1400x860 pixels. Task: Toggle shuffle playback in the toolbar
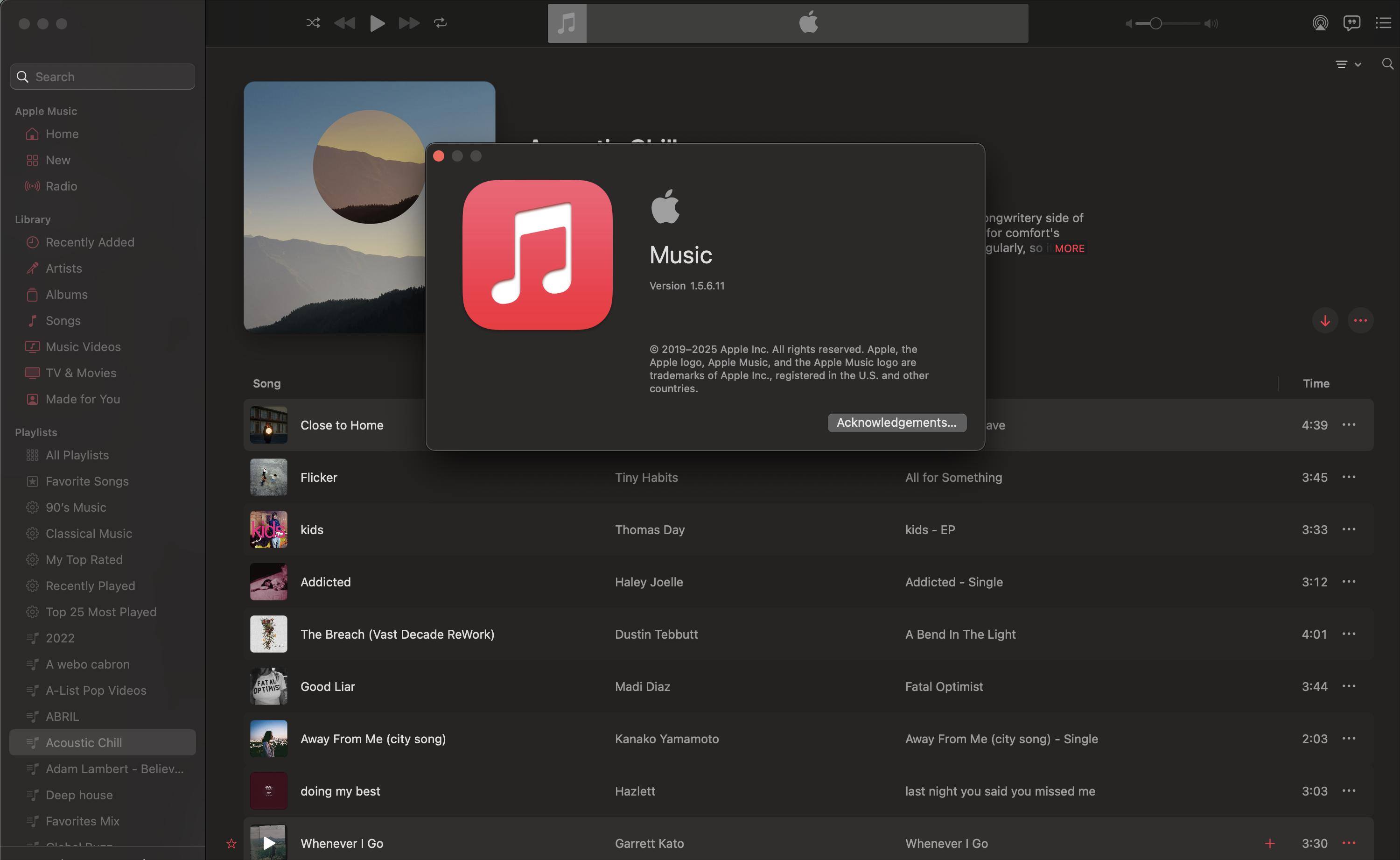(313, 23)
